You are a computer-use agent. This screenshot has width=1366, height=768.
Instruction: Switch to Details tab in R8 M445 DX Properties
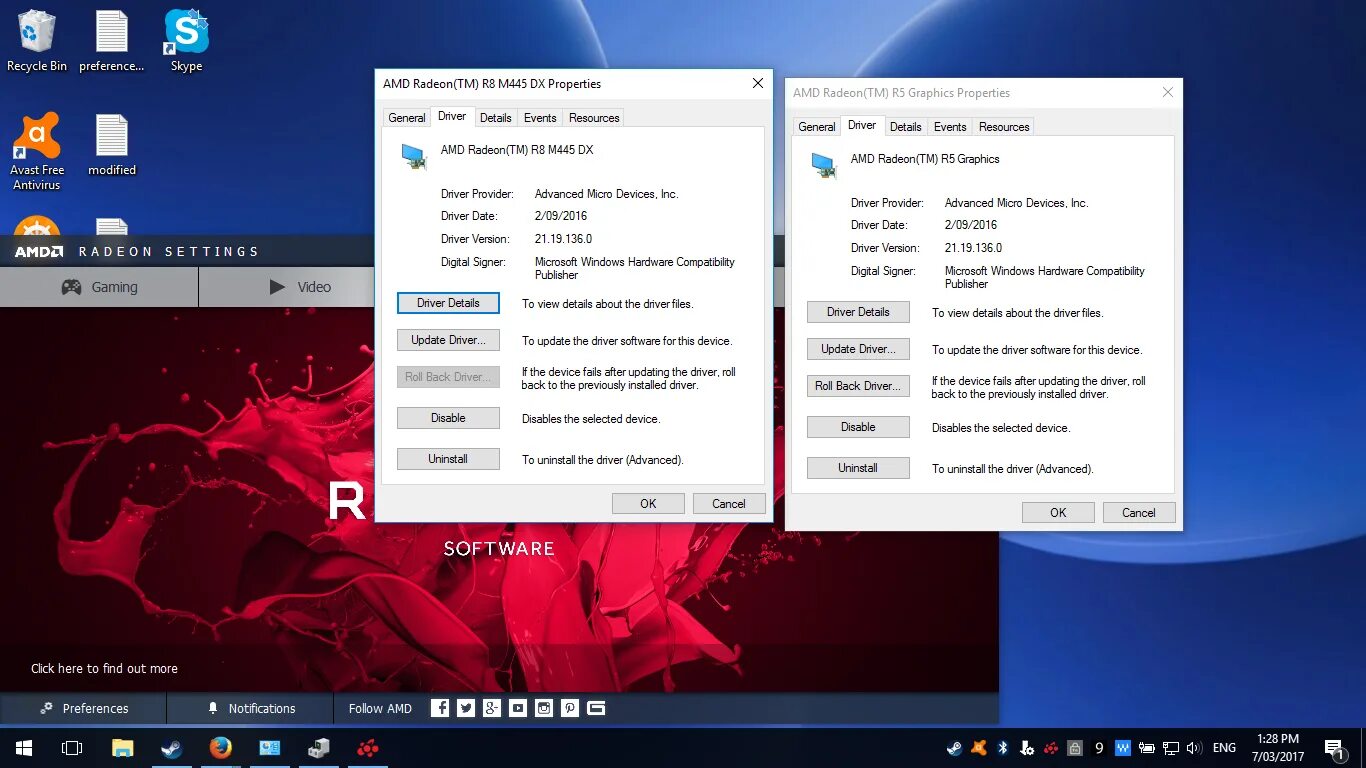[496, 118]
